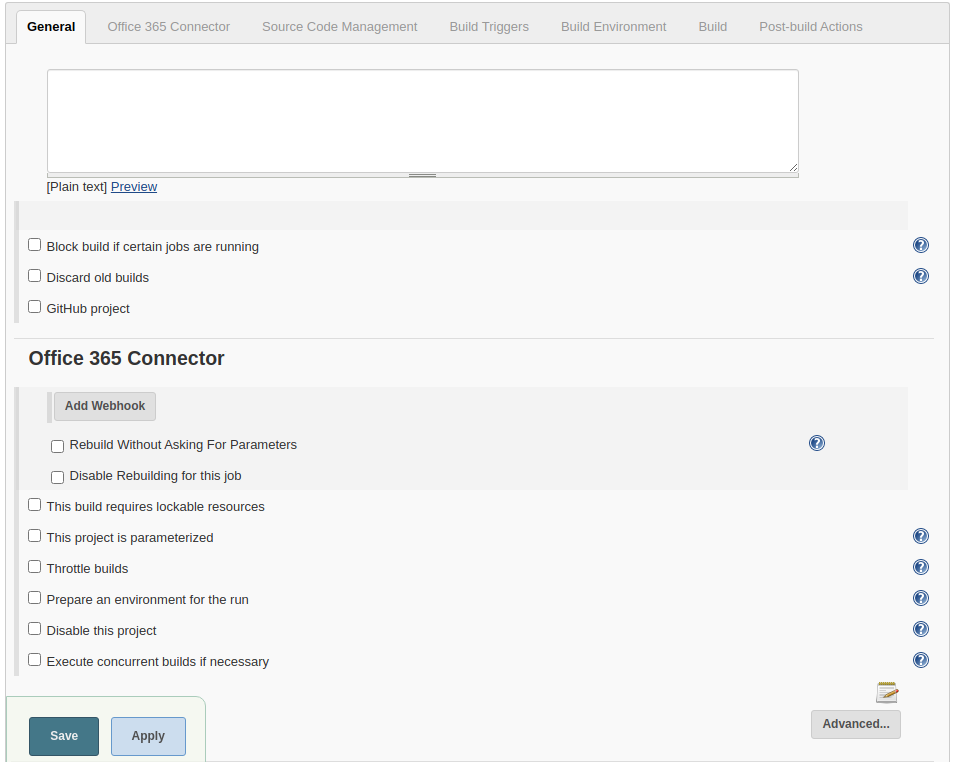Open help for This project is parameterized
The height and width of the screenshot is (762, 958).
921,536
